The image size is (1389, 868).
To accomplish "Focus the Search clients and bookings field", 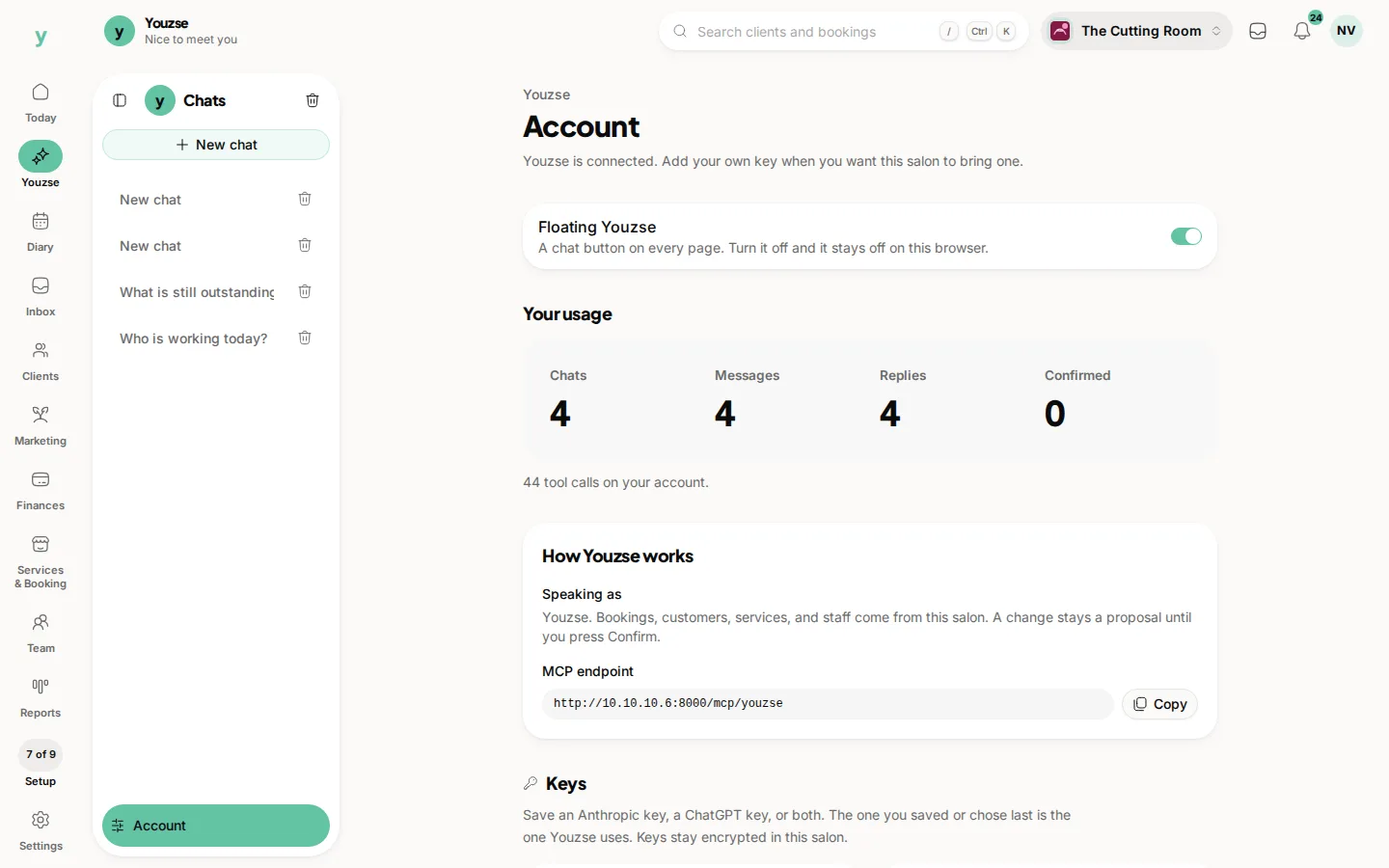I will point(844,31).
